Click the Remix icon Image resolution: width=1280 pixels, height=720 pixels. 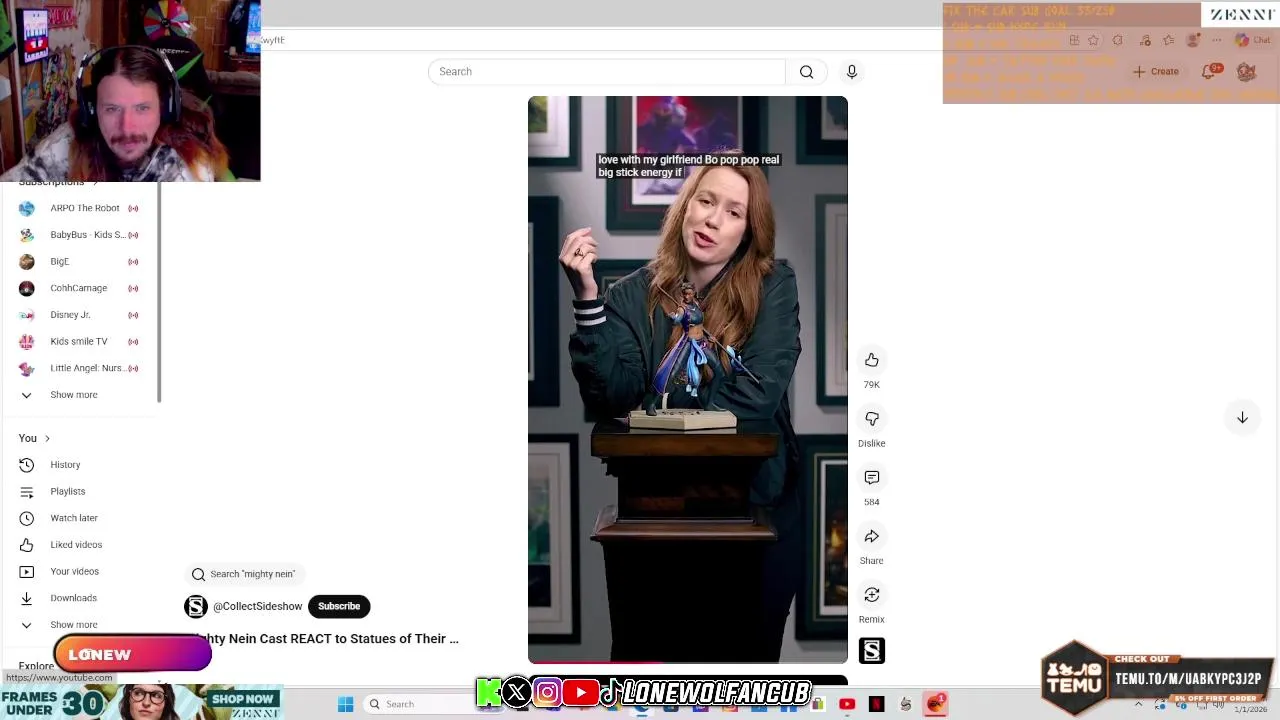[872, 595]
